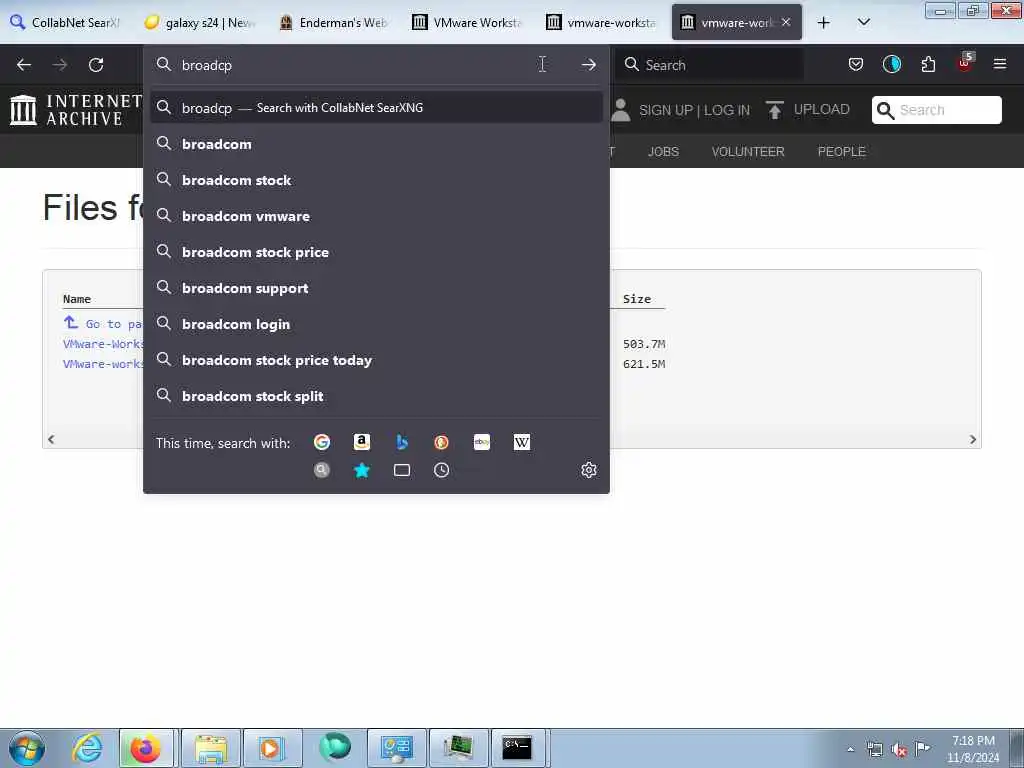
Task: Open SIGN UP | LOG IN link
Action: (694, 110)
